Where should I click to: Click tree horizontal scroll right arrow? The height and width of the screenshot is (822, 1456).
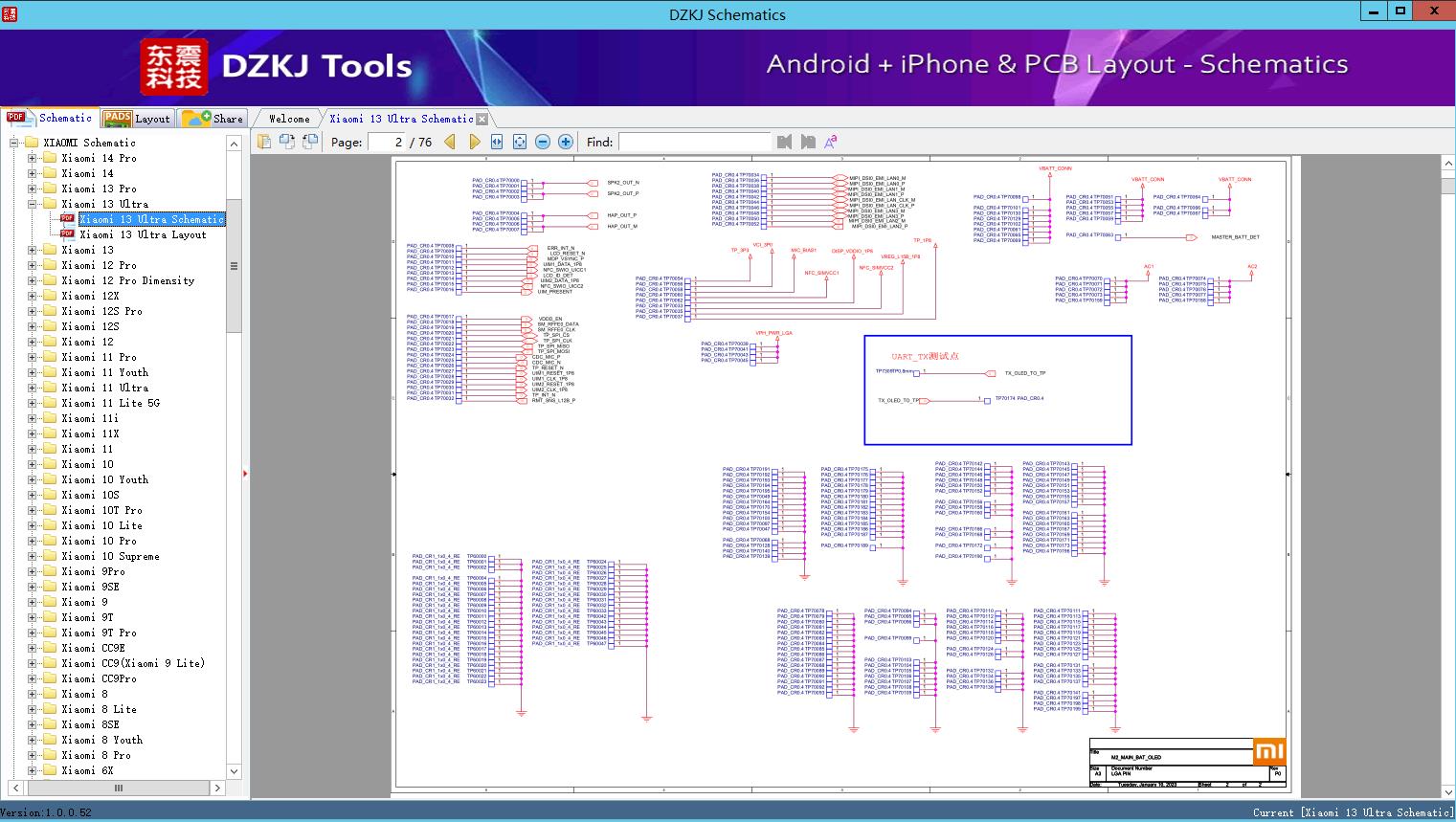point(217,788)
